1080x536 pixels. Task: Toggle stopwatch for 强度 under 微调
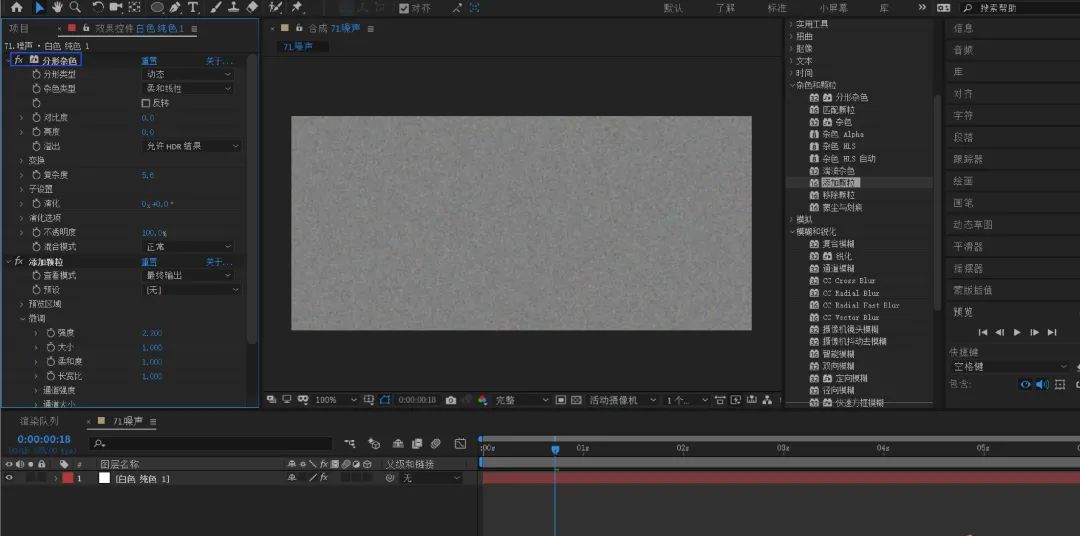click(x=50, y=333)
